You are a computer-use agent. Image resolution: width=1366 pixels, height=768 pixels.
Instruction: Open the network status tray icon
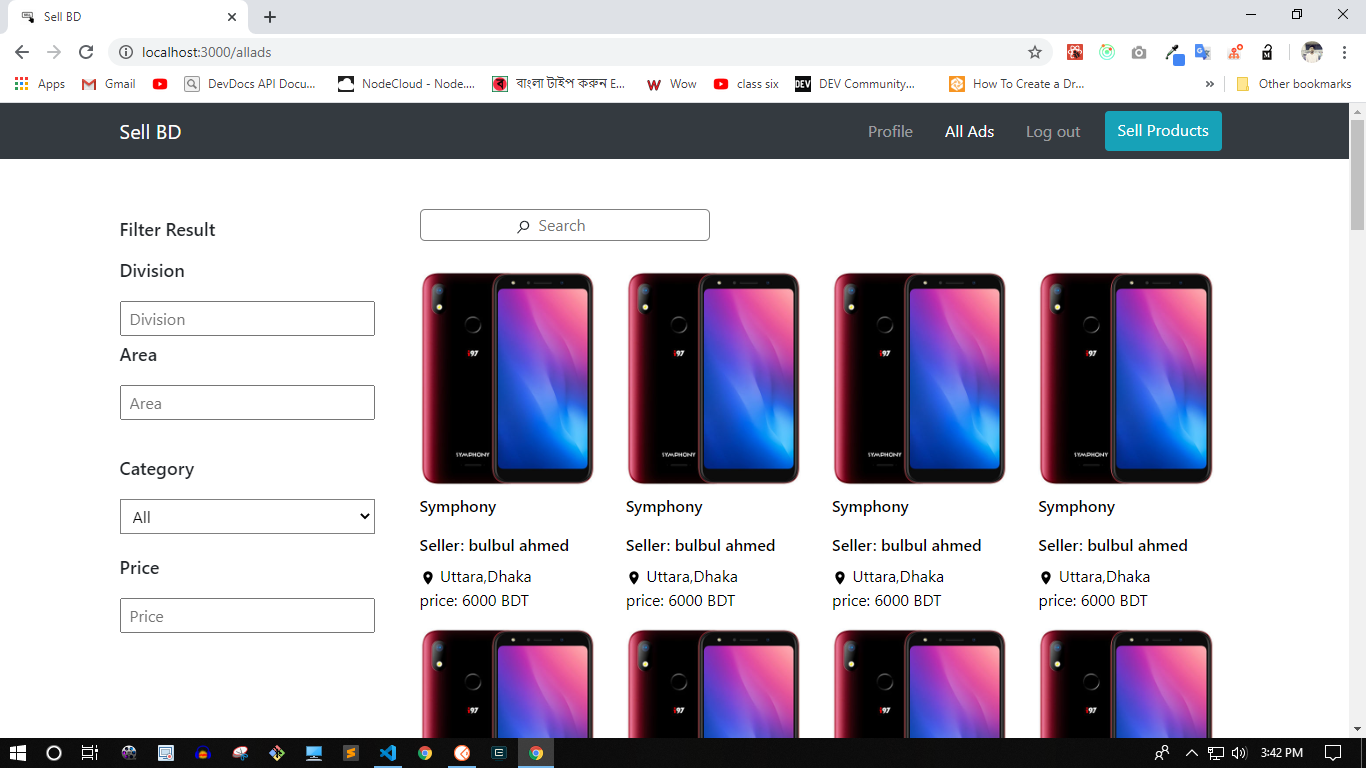pyautogui.click(x=1216, y=753)
